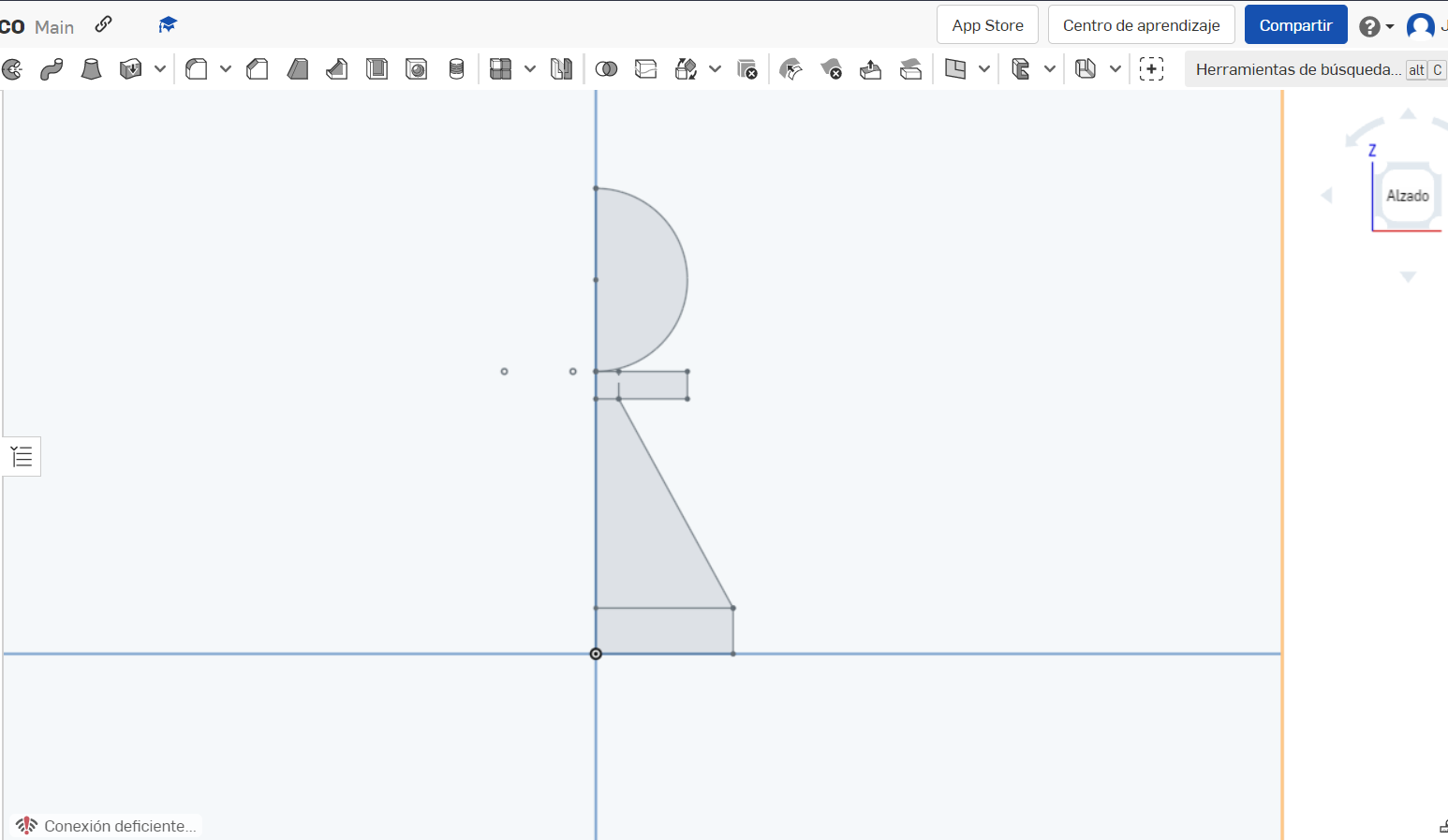Select the Revolve tool
The image size is (1448, 840).
(13, 68)
